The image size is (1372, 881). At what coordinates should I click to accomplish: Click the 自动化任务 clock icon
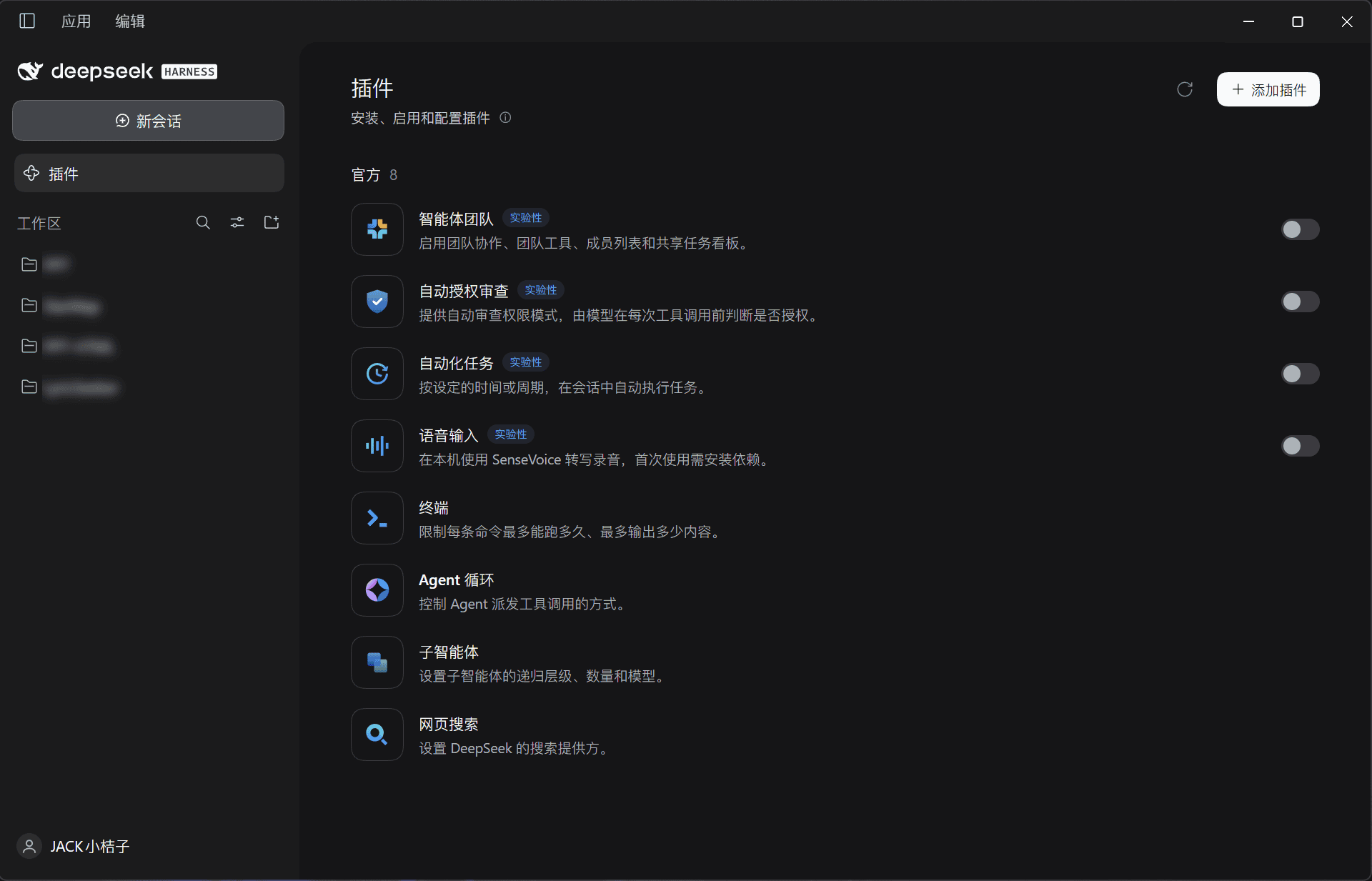tap(377, 374)
